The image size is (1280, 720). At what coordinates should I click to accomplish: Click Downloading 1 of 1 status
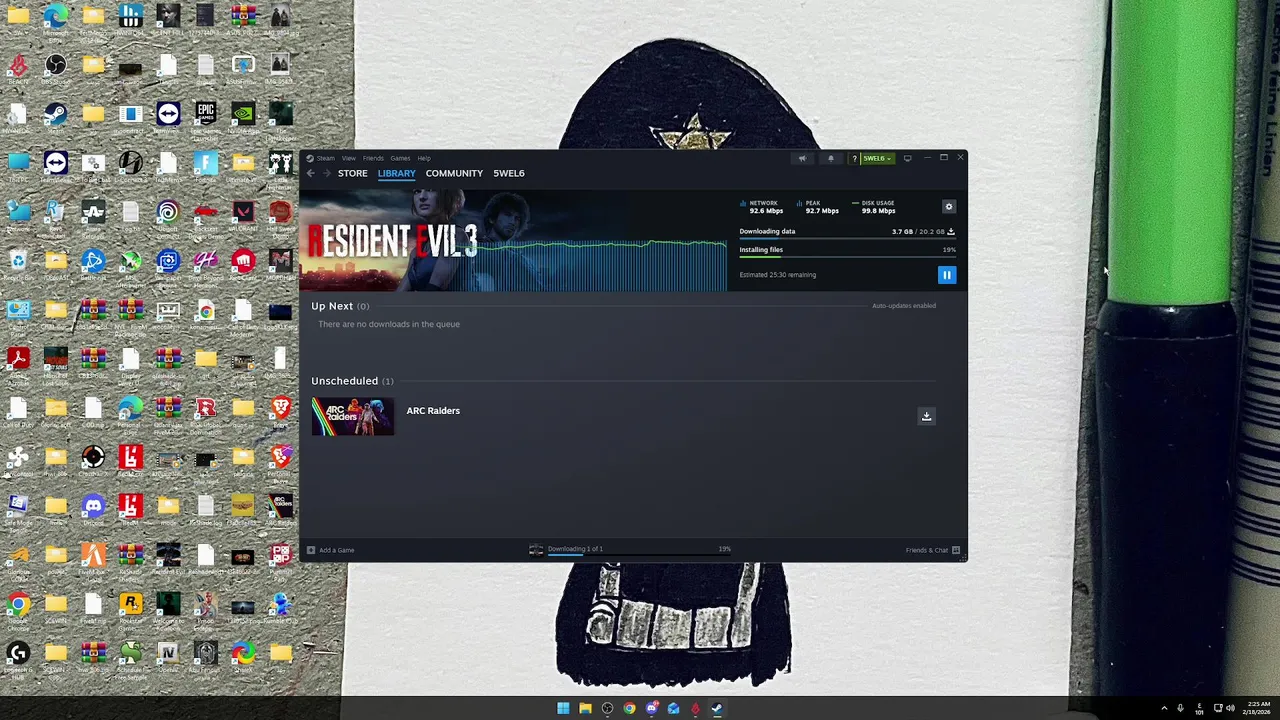[575, 548]
